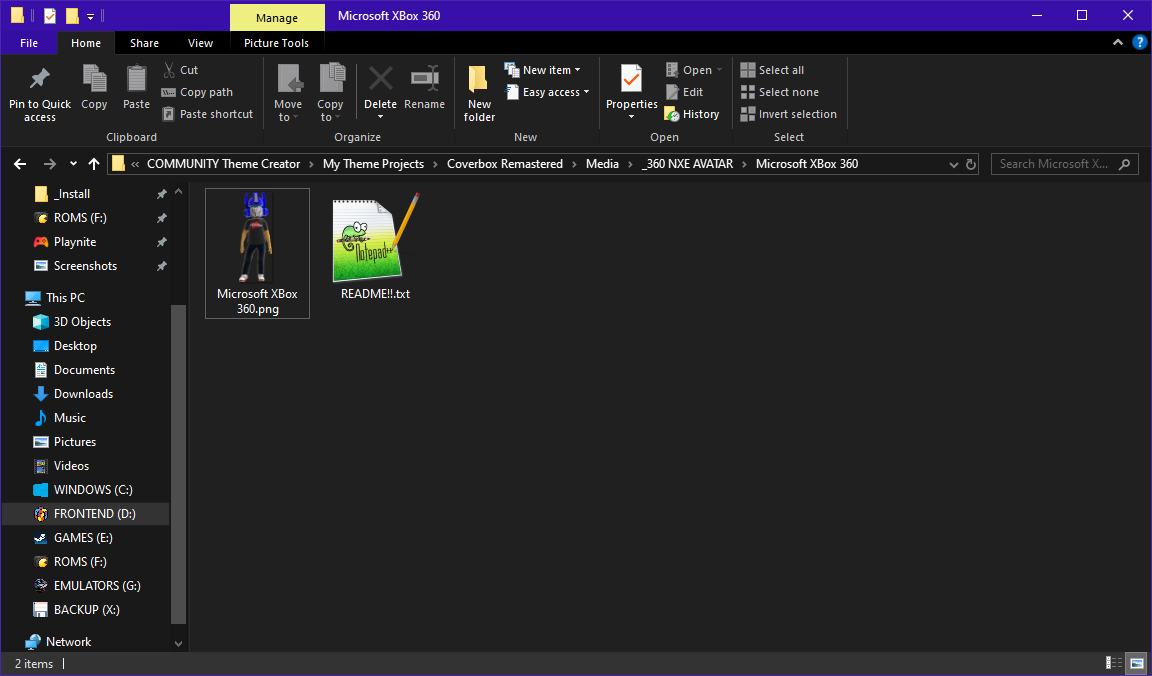Cut the selected file
Screen dimensions: 1152x676
[x=180, y=70]
